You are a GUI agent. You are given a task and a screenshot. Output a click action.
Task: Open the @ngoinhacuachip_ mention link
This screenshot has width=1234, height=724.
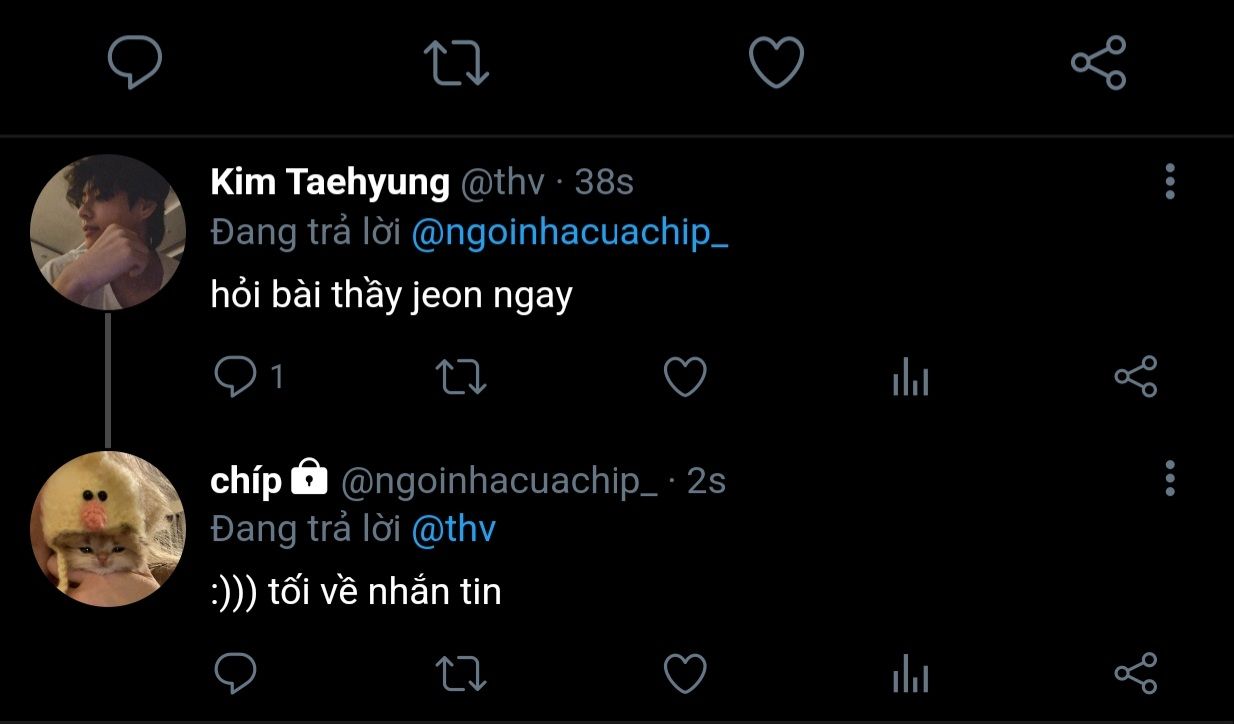569,232
